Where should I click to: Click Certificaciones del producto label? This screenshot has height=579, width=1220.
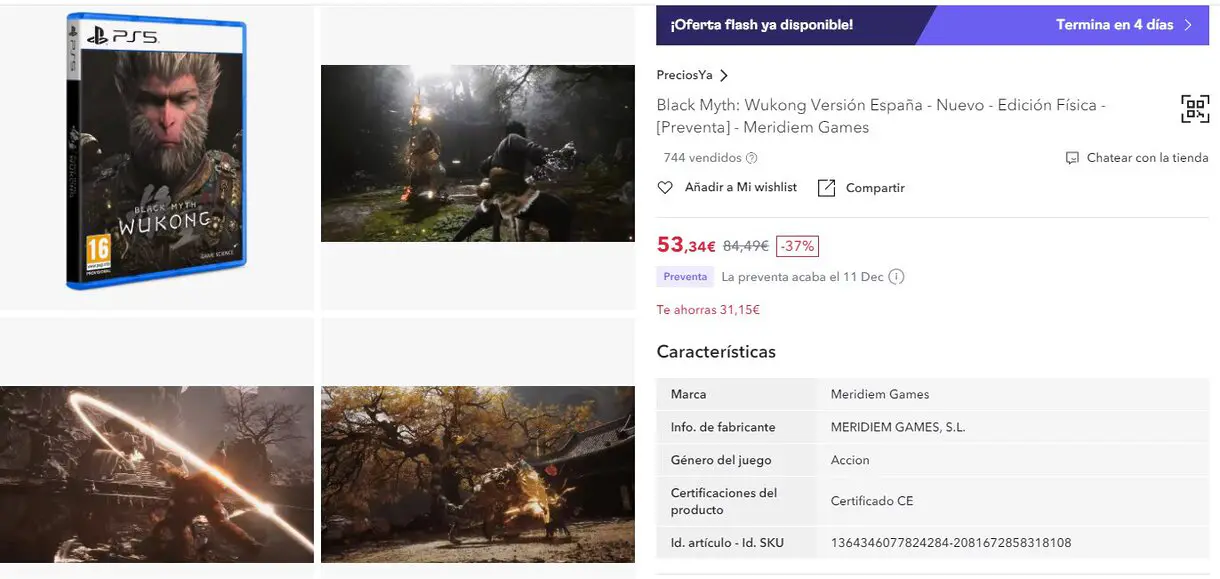724,501
